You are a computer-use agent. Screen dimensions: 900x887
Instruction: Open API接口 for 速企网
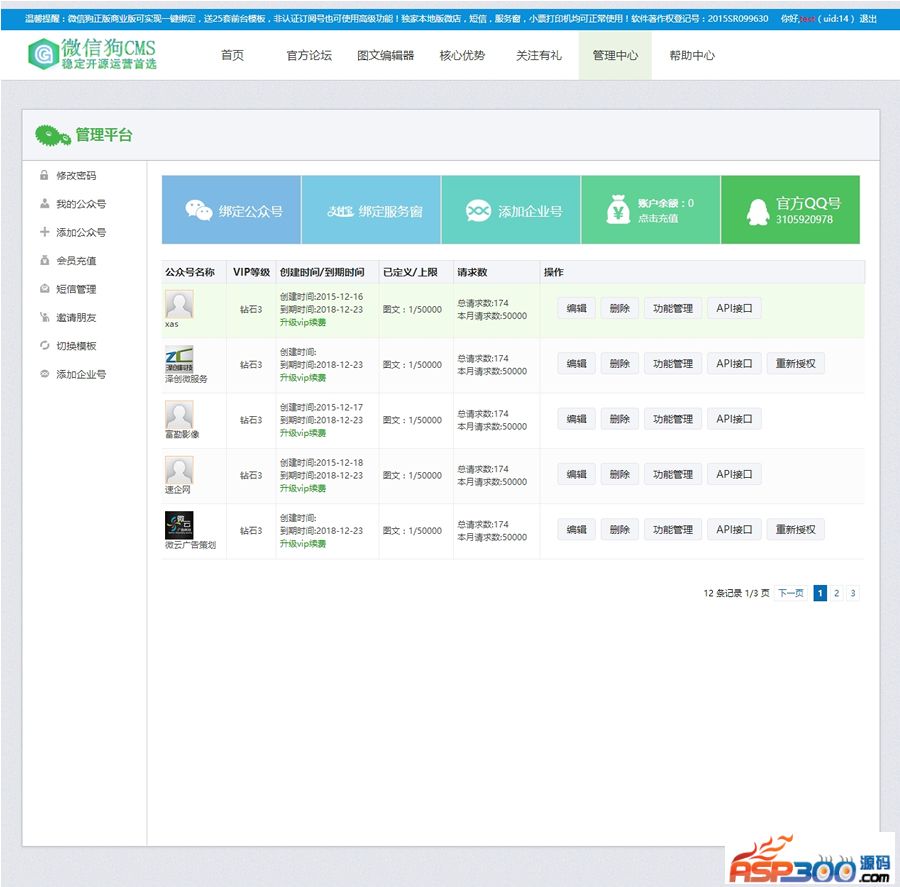pos(734,474)
